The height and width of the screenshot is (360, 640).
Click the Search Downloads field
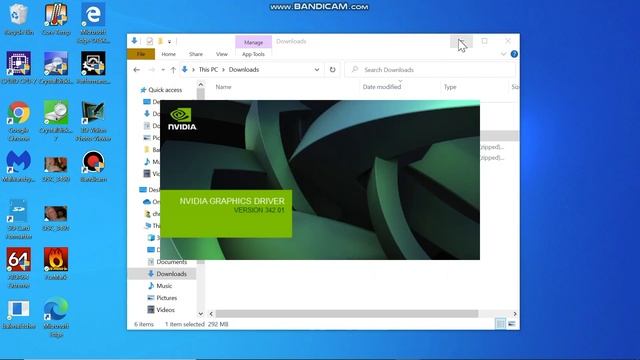point(430,70)
